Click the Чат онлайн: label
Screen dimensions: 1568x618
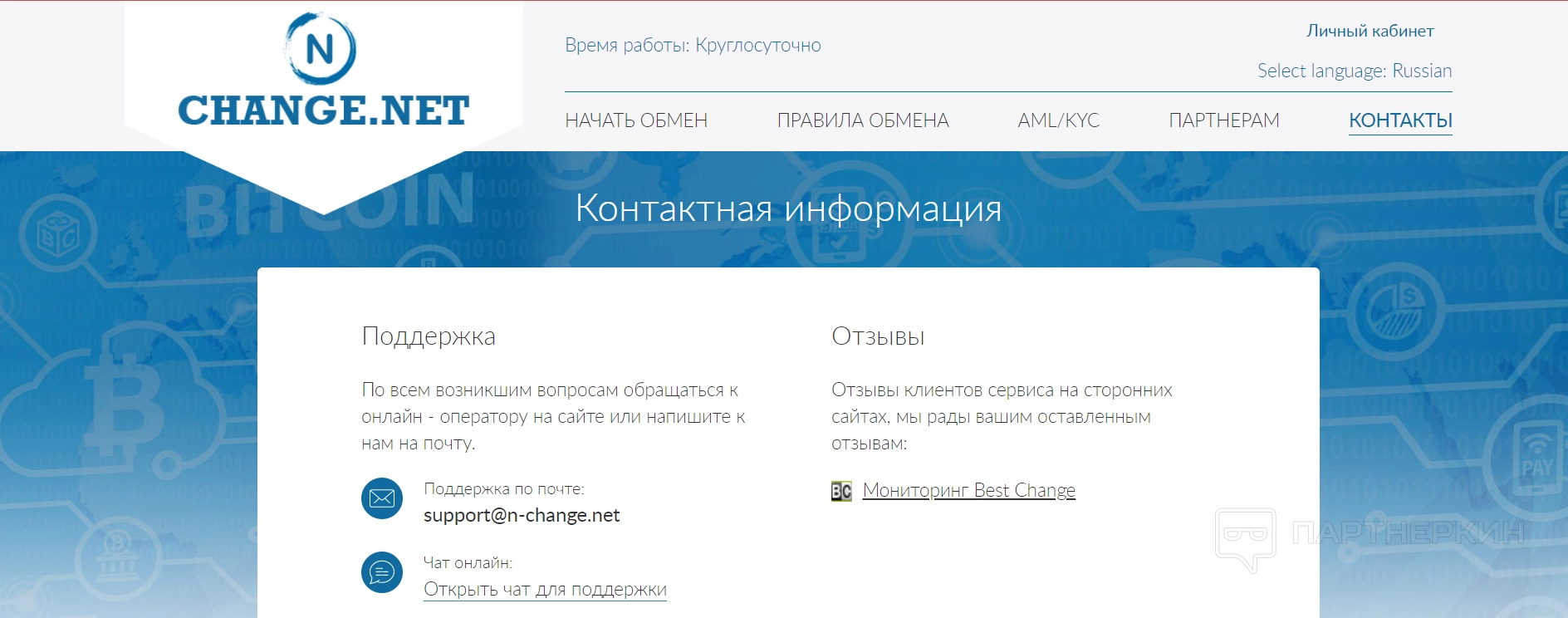[468, 562]
